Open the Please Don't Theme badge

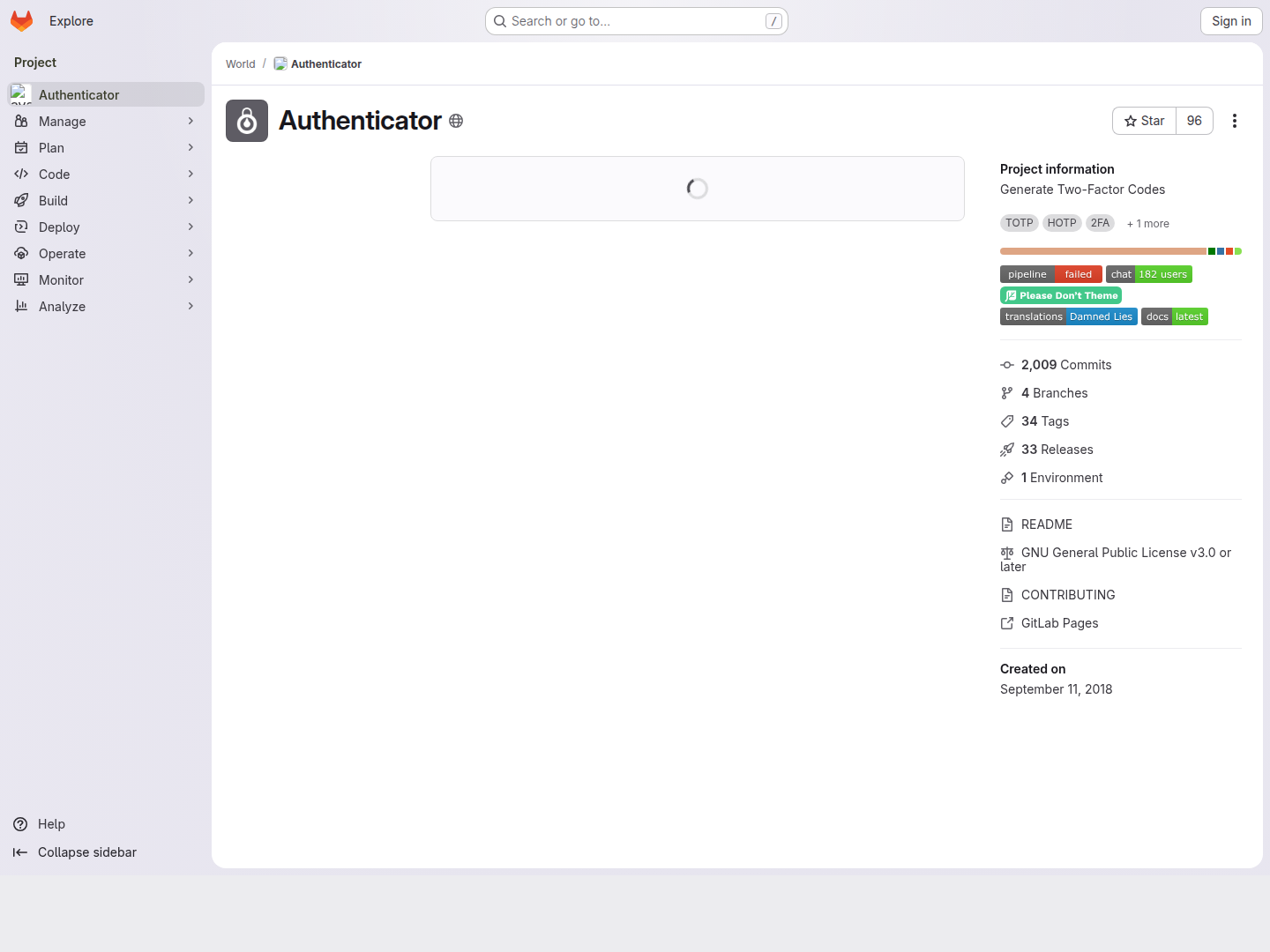pos(1061,295)
